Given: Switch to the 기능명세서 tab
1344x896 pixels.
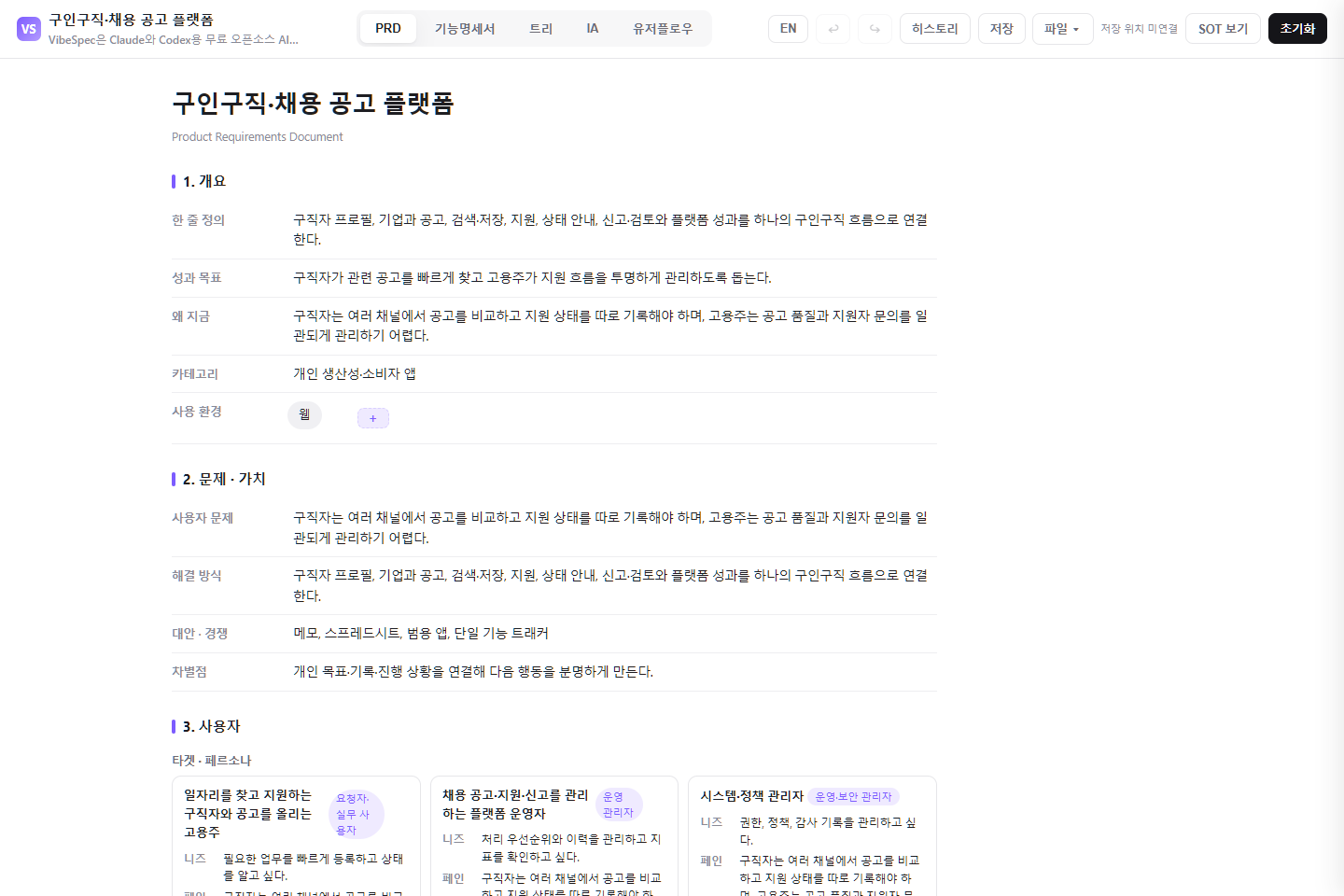Looking at the screenshot, I should 465,29.
